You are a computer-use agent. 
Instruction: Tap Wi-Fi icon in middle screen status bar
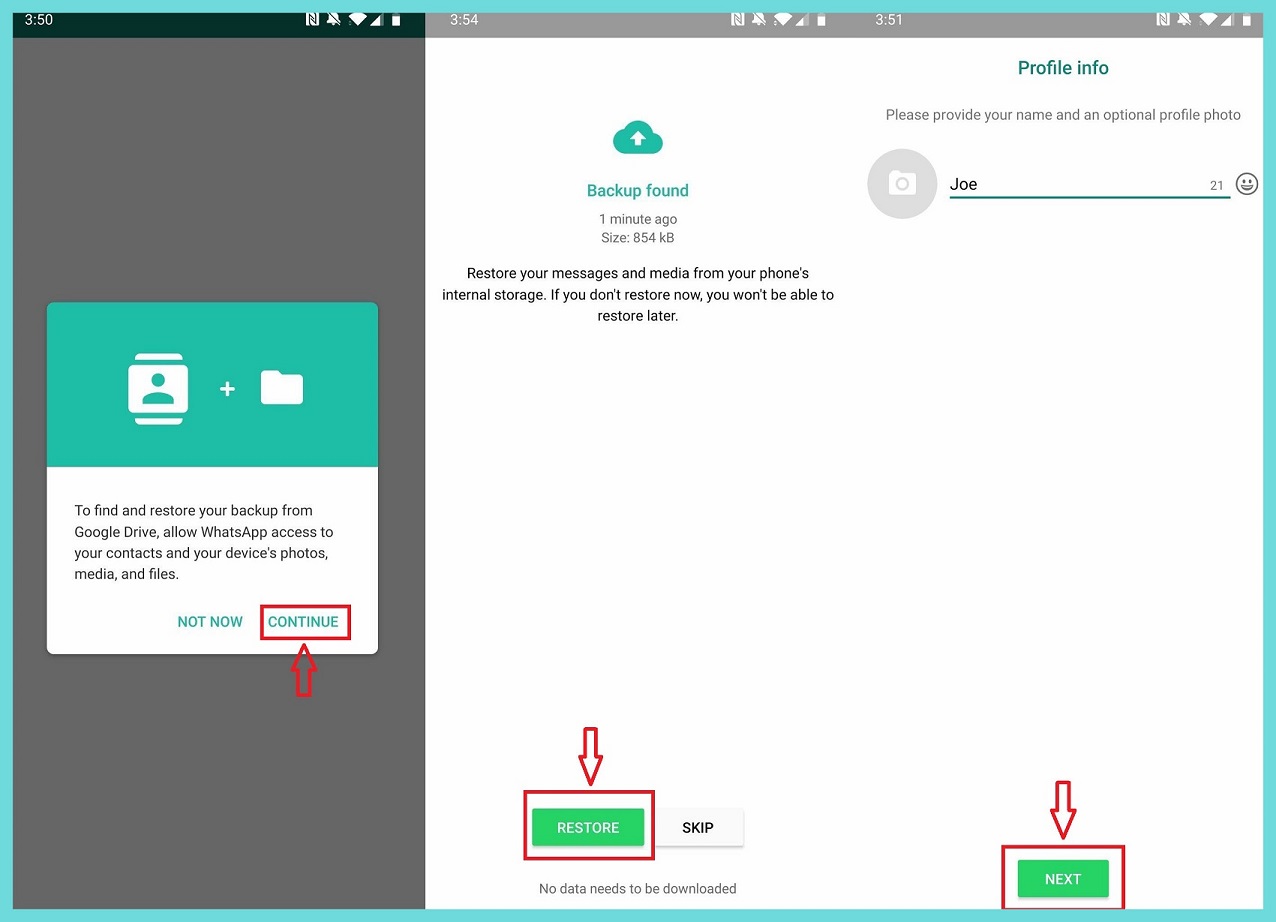[x=783, y=19]
